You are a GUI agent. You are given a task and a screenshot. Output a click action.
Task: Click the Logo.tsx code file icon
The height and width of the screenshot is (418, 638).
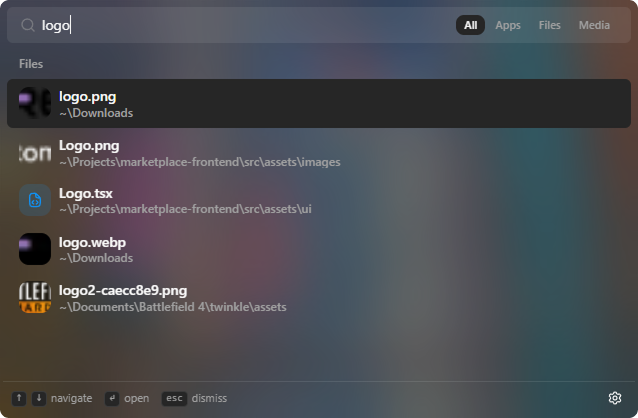click(35, 200)
